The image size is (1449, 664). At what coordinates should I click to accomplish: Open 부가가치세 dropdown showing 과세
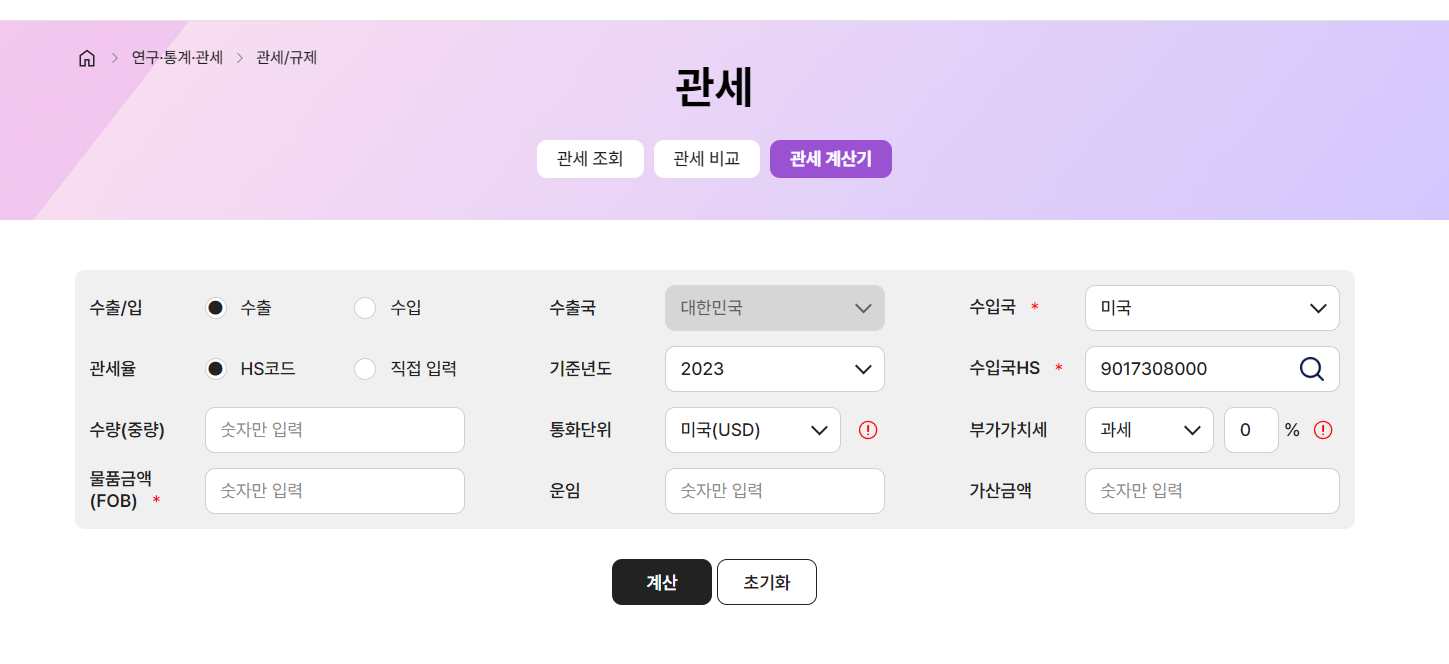(x=1149, y=430)
